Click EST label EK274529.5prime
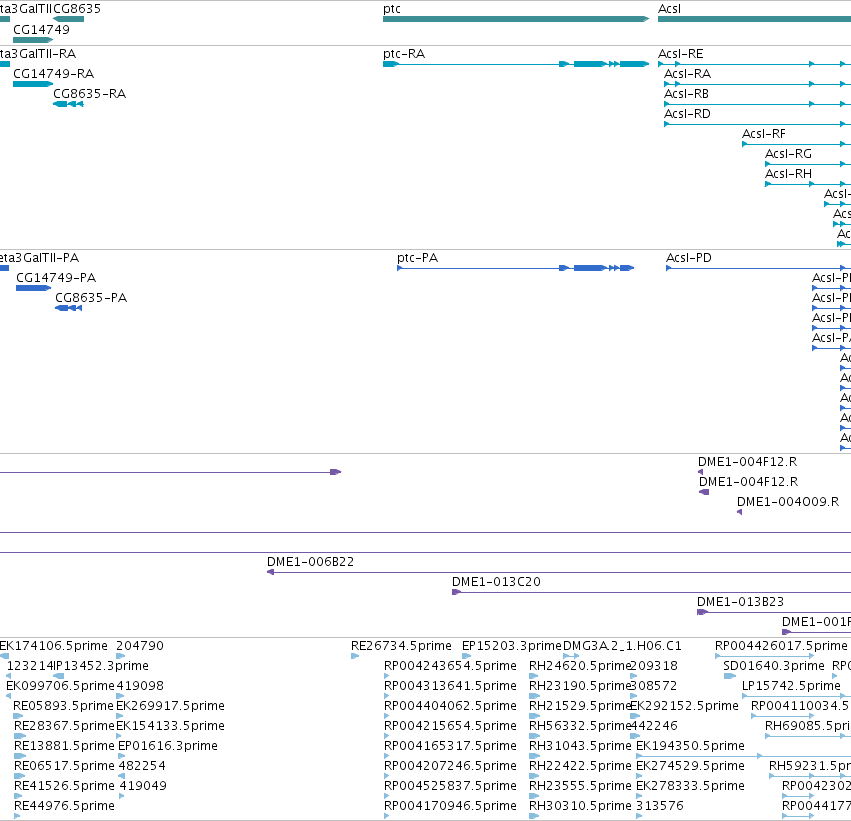The height and width of the screenshot is (821, 851). coord(690,767)
